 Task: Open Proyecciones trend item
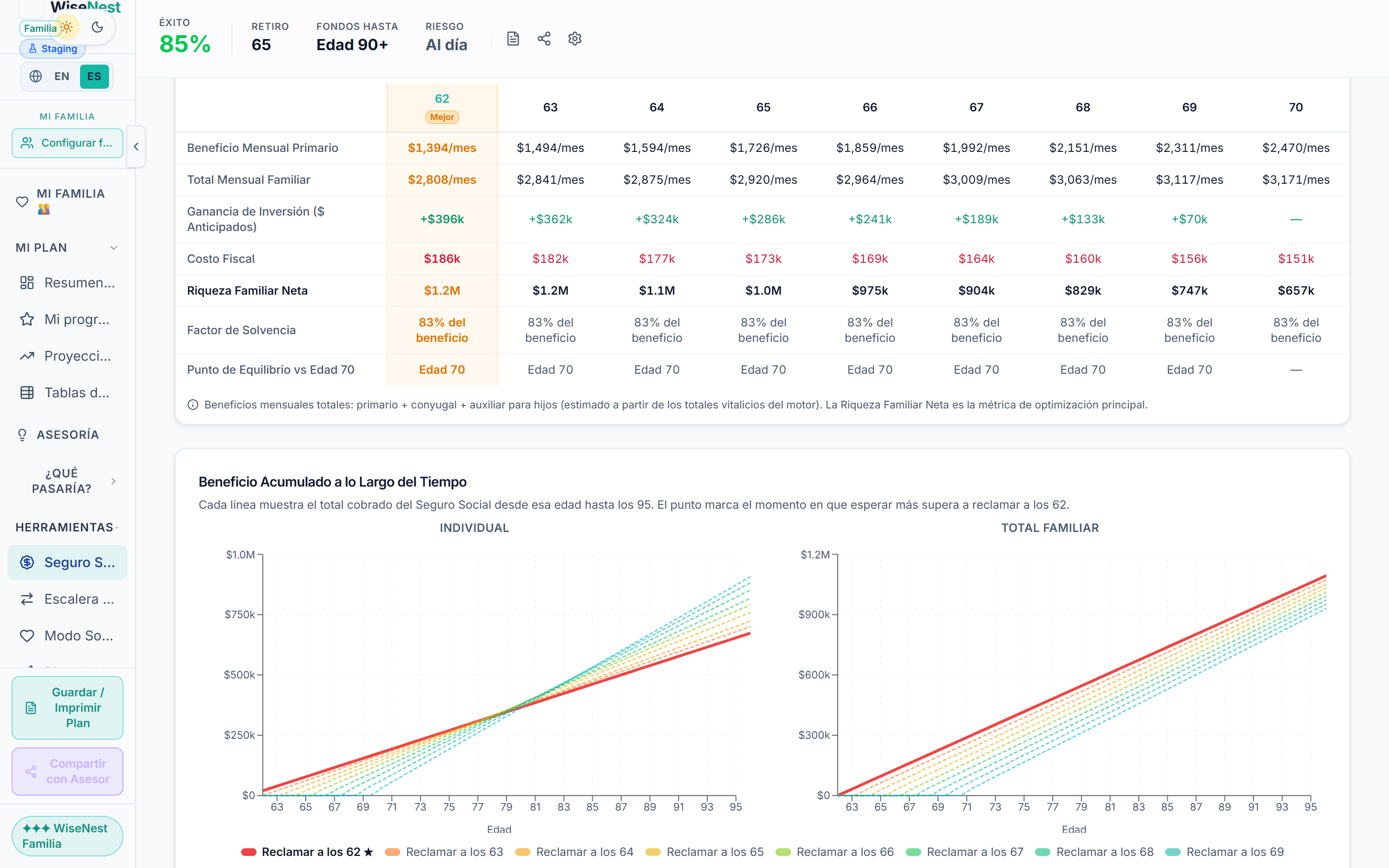67,356
